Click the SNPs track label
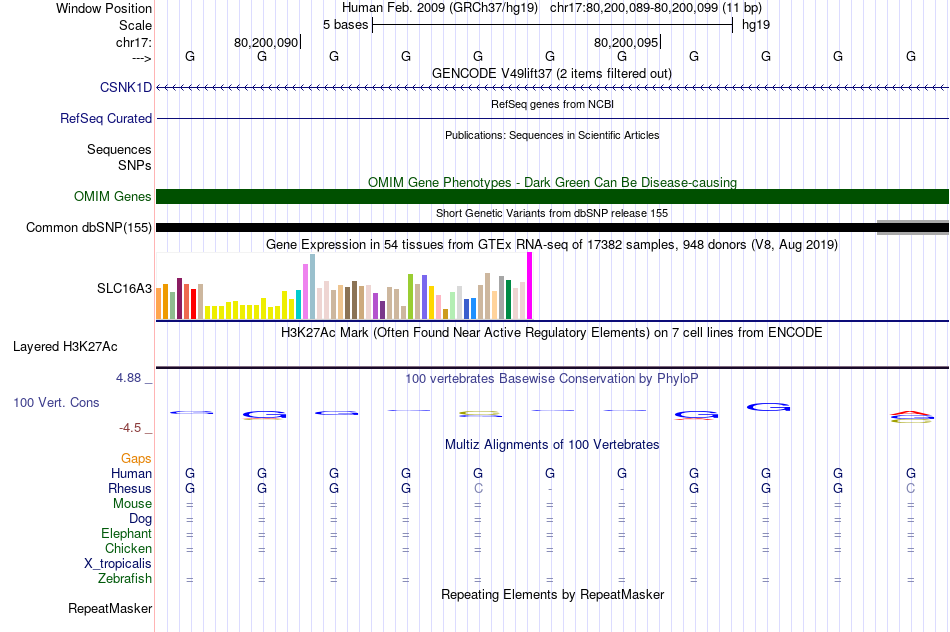The width and height of the screenshot is (950, 632). 135,165
